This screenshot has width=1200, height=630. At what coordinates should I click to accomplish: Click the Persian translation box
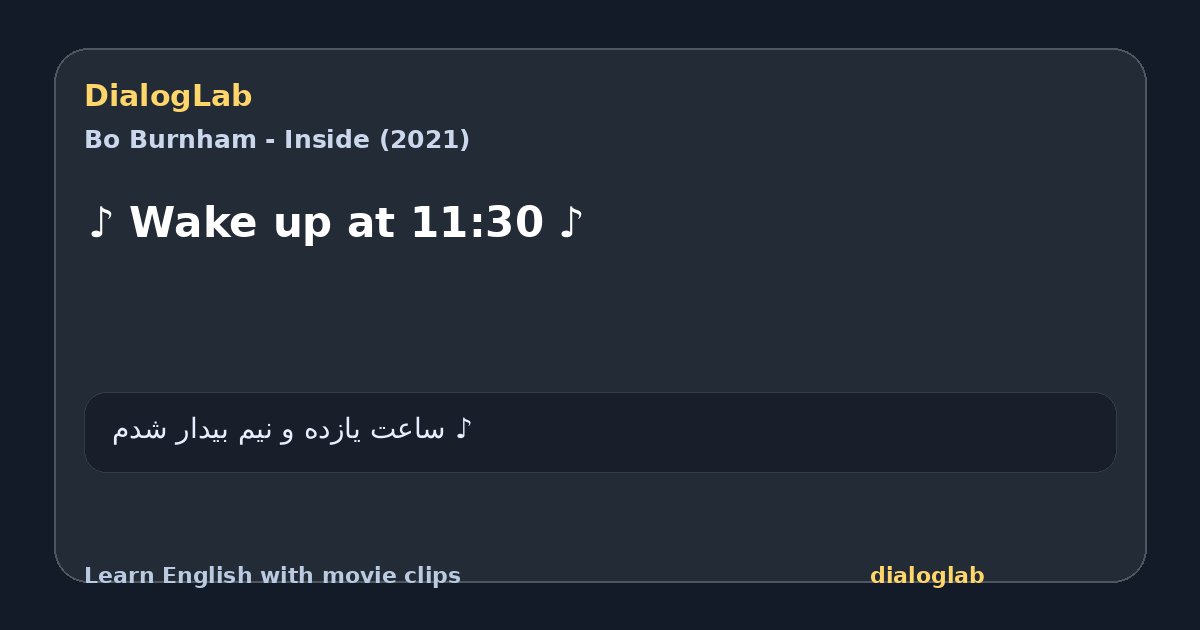[600, 432]
